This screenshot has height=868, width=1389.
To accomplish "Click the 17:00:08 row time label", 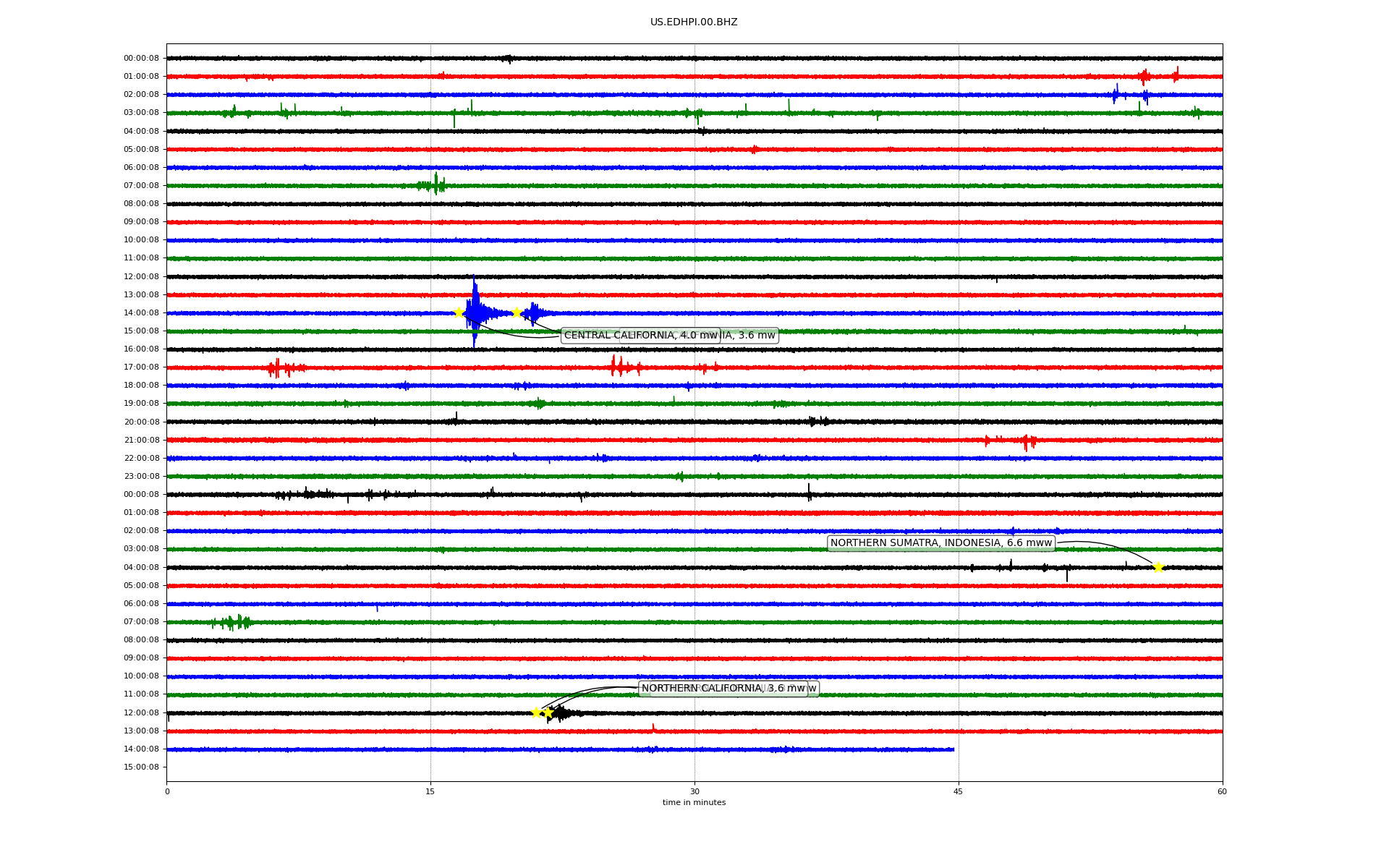I will tap(141, 367).
